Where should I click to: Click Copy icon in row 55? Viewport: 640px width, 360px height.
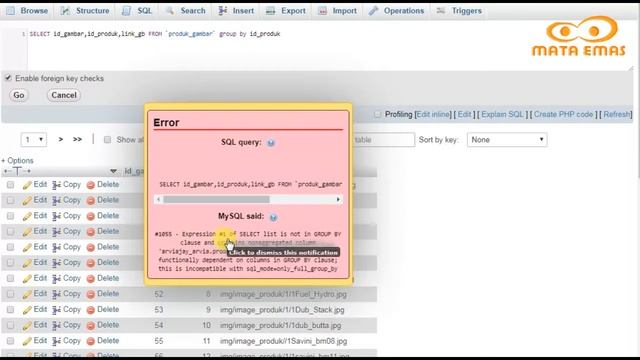coord(56,341)
